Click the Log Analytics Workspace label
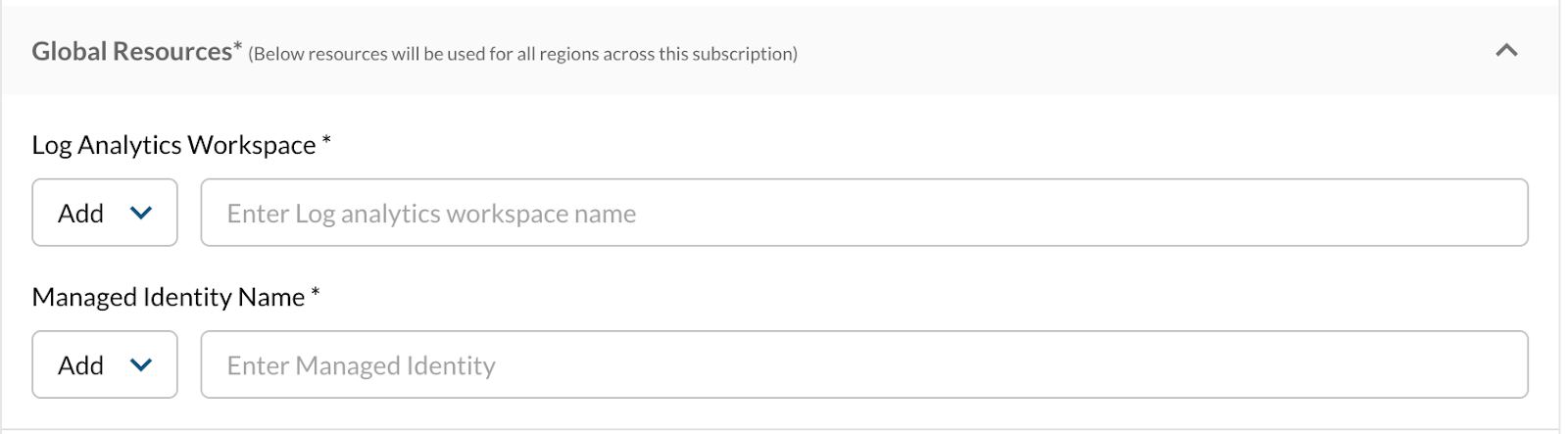The width and height of the screenshot is (1568, 434). pos(173,145)
